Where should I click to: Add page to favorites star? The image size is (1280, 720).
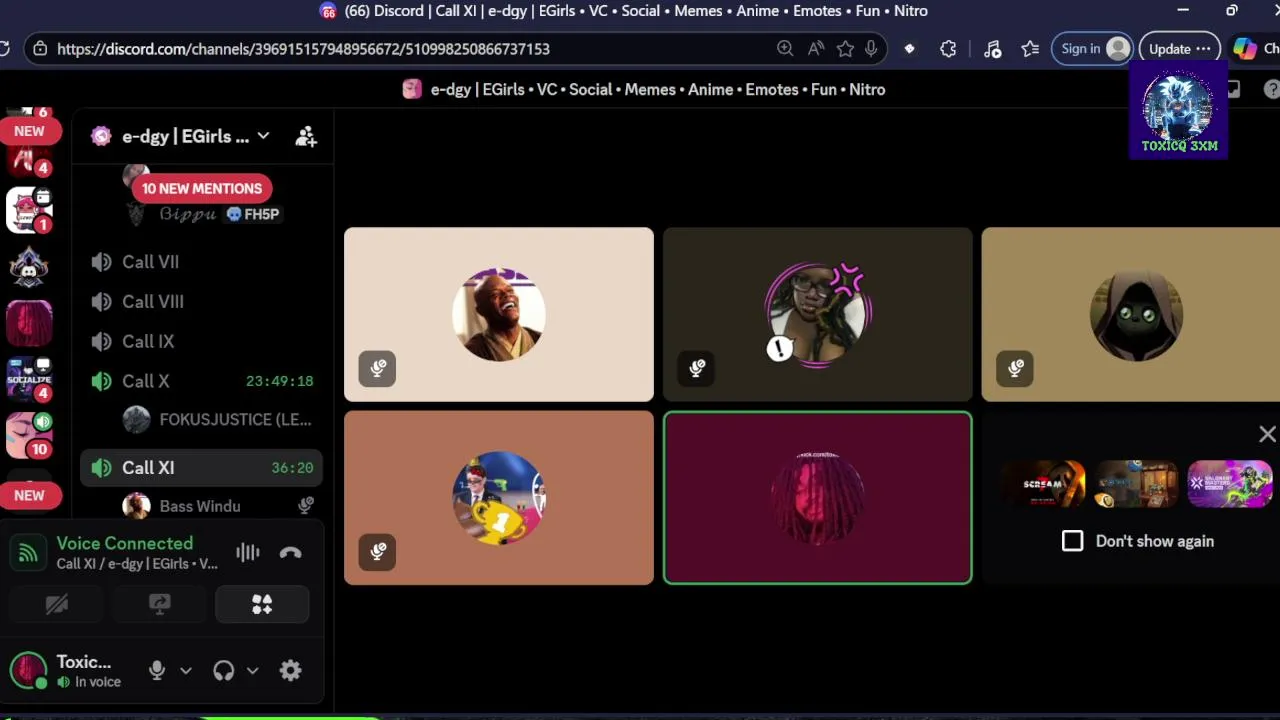pyautogui.click(x=846, y=49)
